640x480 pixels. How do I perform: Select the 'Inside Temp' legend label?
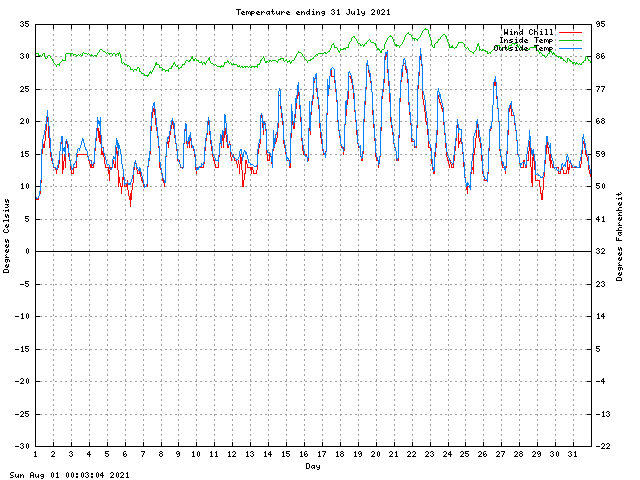click(526, 40)
